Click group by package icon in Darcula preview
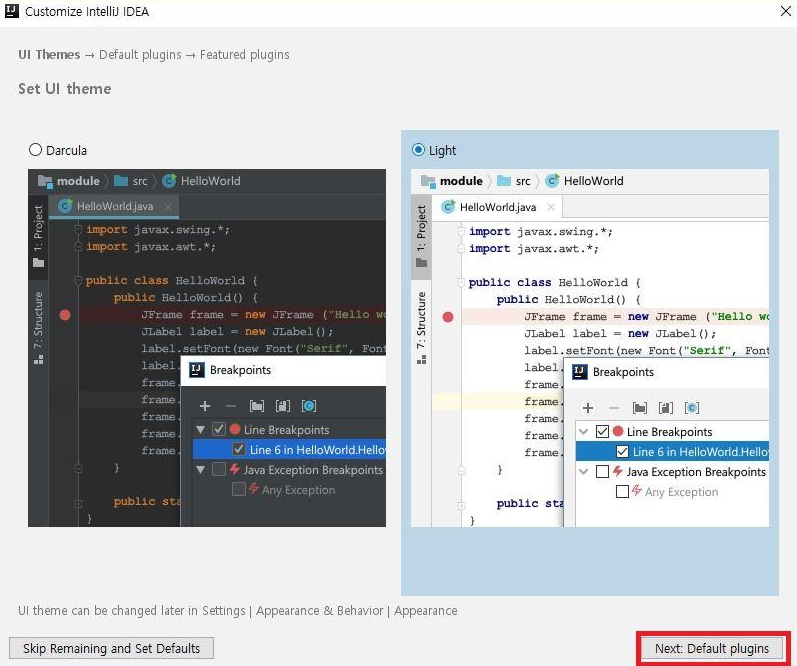The height and width of the screenshot is (666, 797). pos(257,406)
